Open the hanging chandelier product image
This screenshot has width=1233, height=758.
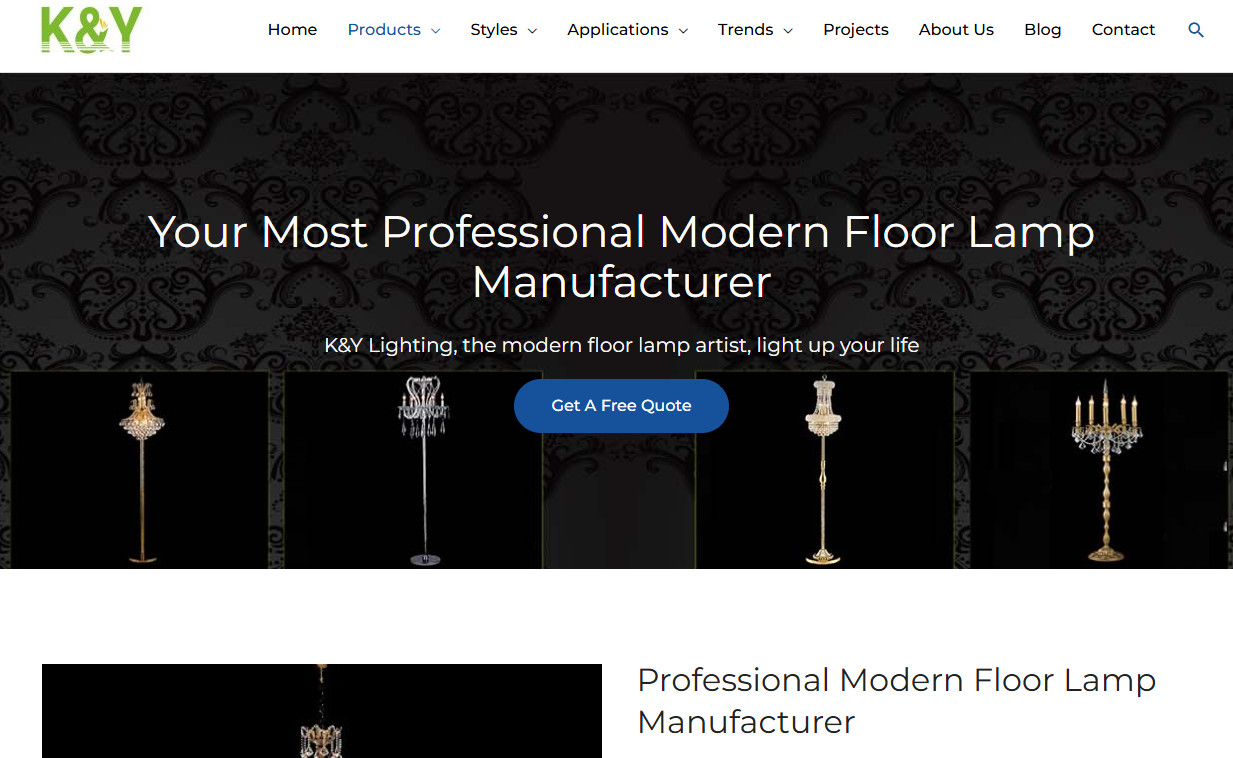(x=322, y=711)
